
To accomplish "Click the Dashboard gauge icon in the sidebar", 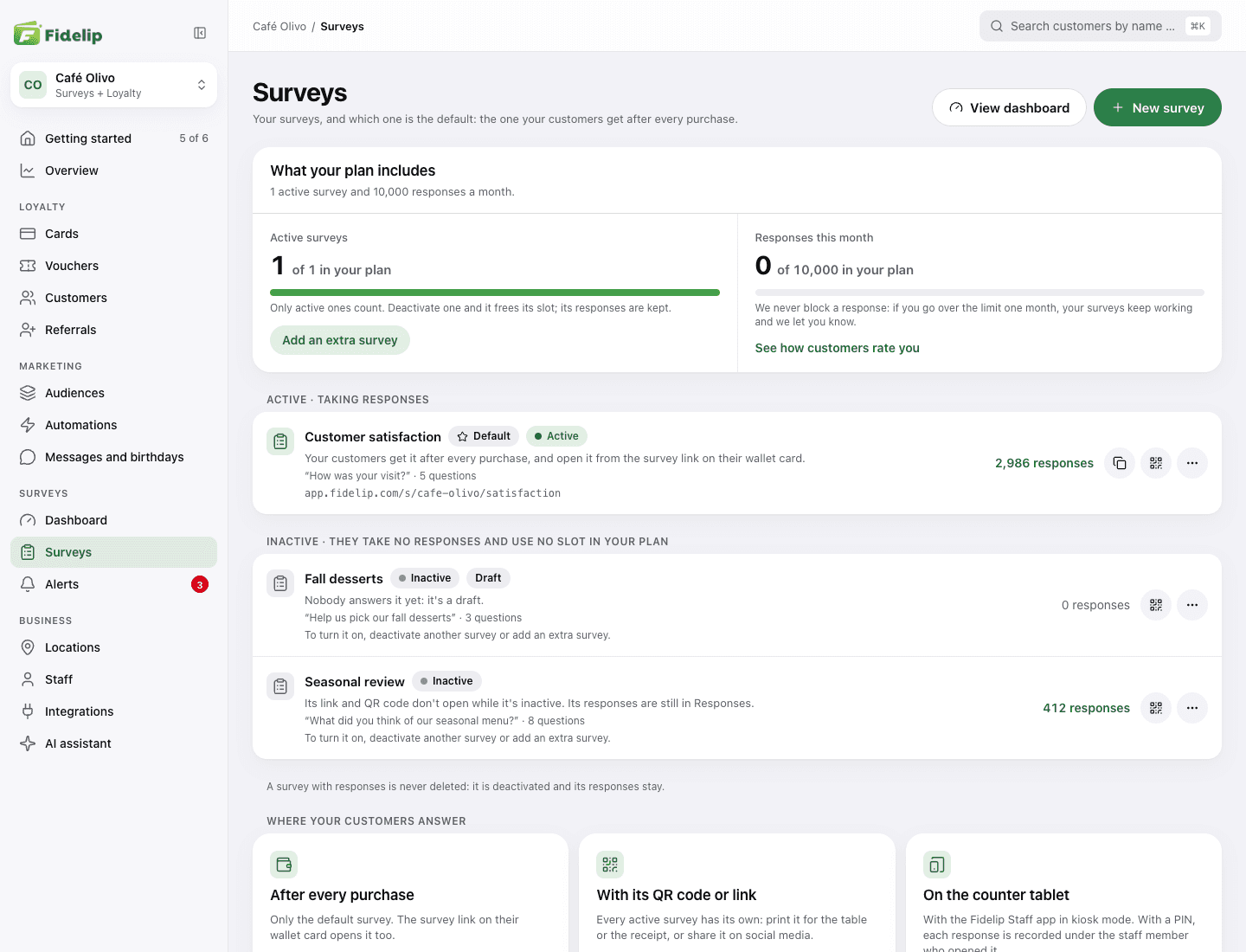I will (28, 520).
